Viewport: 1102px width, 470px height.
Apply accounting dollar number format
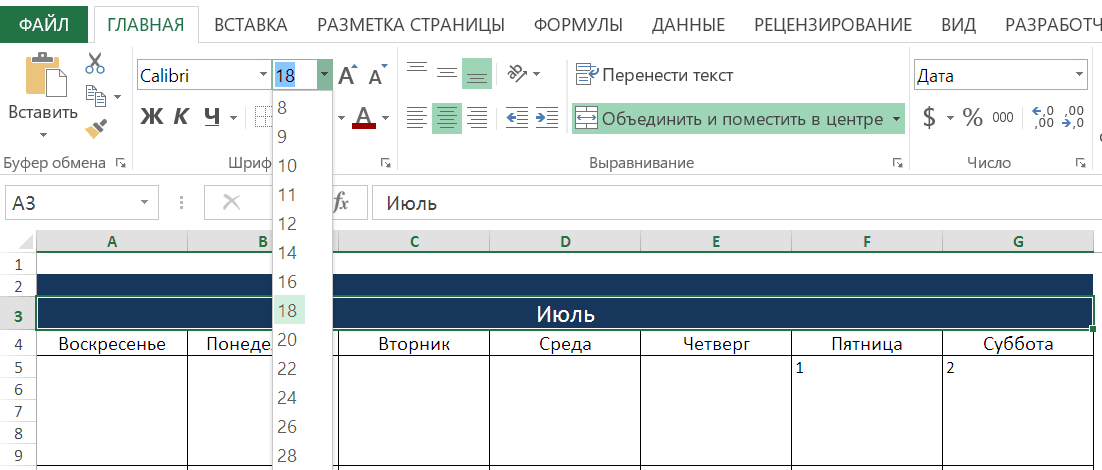pyautogui.click(x=929, y=117)
